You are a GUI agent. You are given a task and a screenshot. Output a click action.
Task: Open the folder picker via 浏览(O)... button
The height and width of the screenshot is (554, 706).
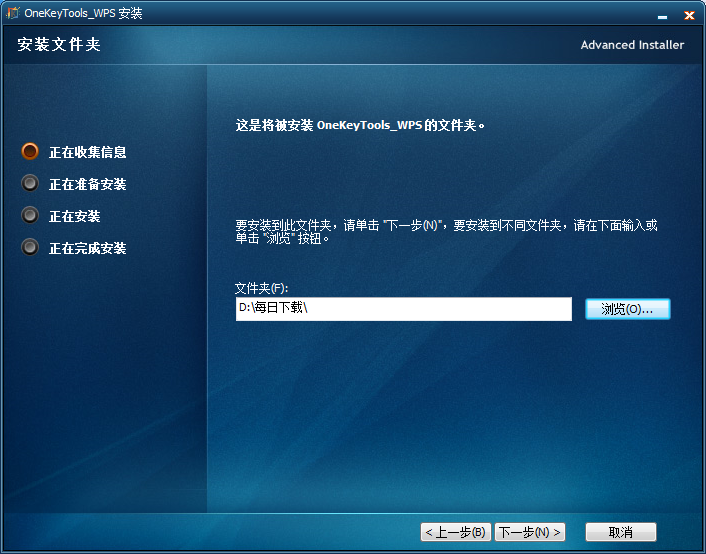click(x=627, y=310)
